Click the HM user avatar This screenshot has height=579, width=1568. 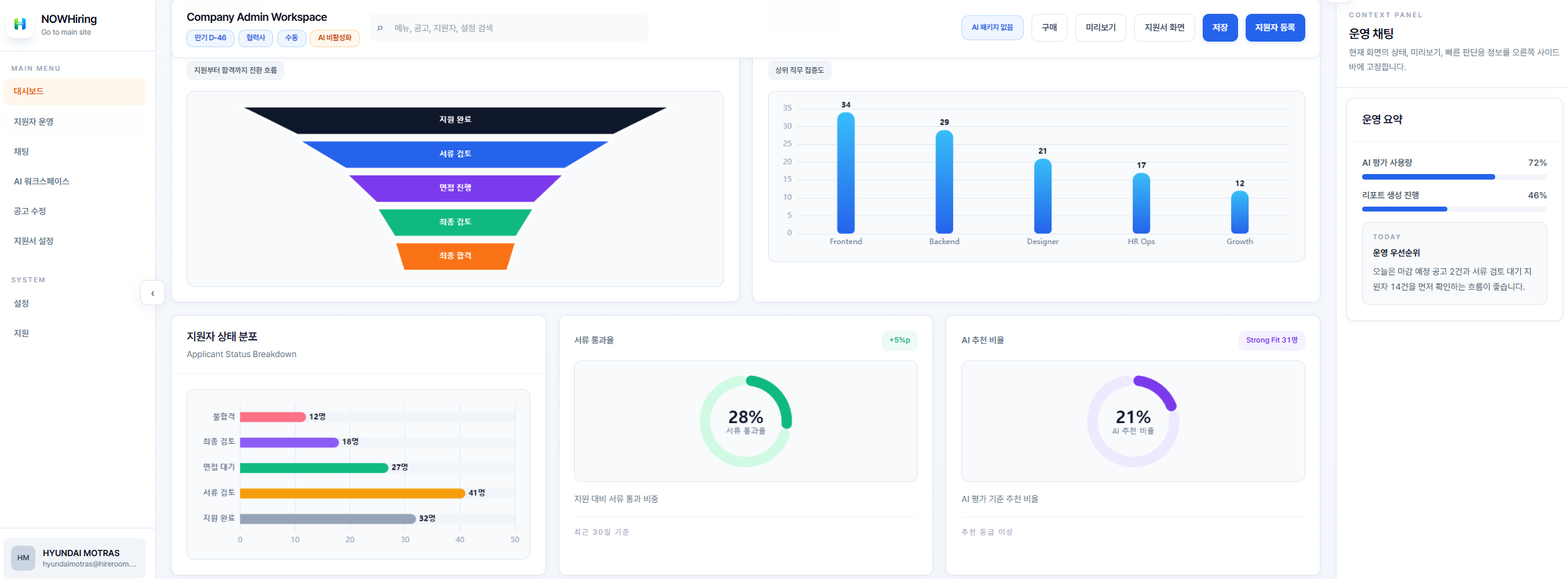click(x=23, y=558)
